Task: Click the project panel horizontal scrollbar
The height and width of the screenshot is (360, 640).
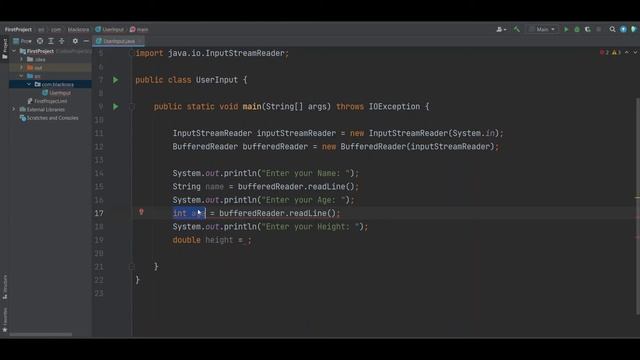Action: point(41,335)
